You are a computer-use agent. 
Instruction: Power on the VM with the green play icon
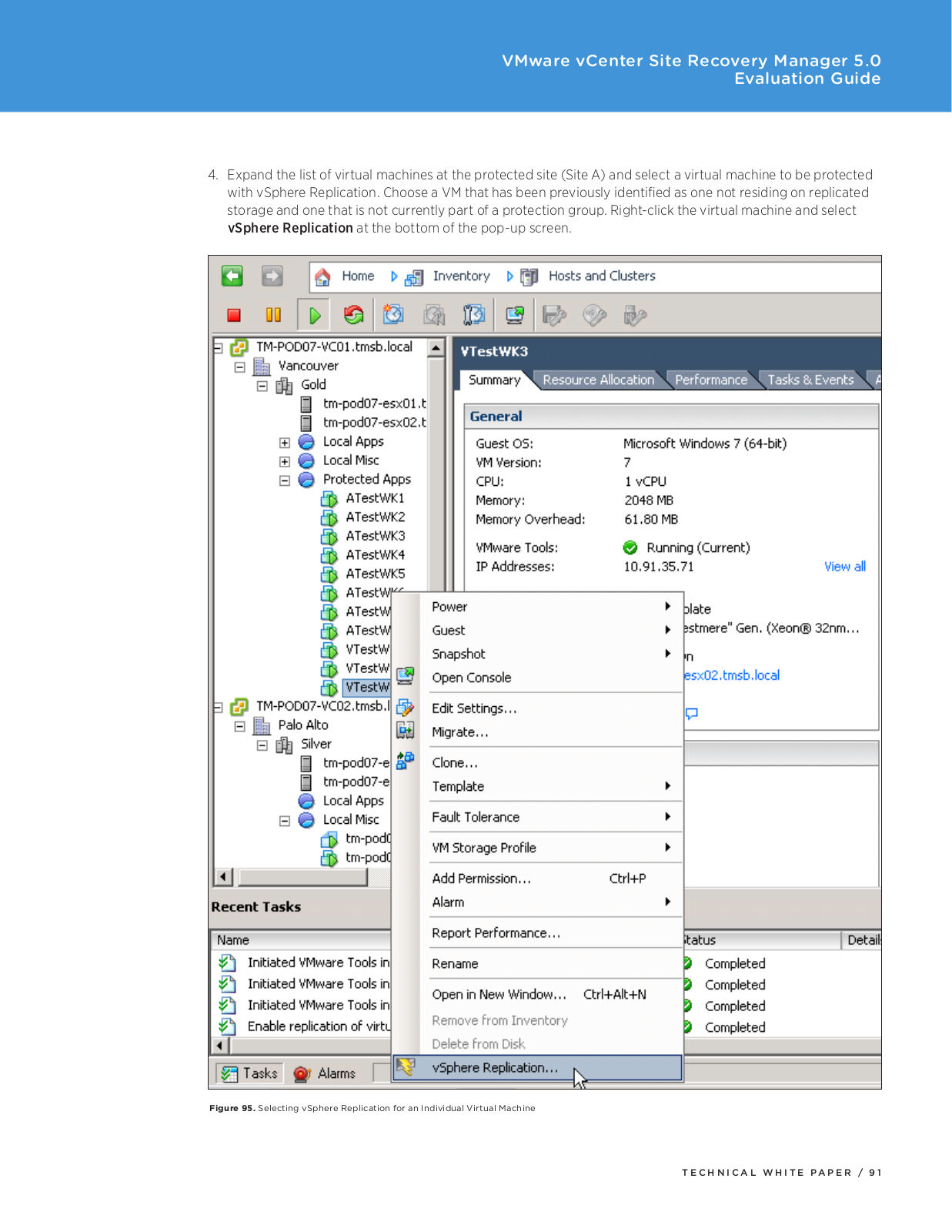point(315,315)
